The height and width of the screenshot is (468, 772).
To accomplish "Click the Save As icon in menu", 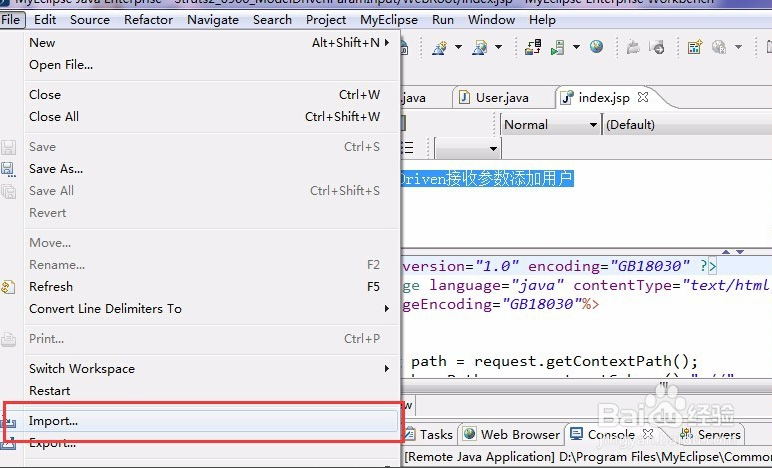I will click(x=8, y=169).
